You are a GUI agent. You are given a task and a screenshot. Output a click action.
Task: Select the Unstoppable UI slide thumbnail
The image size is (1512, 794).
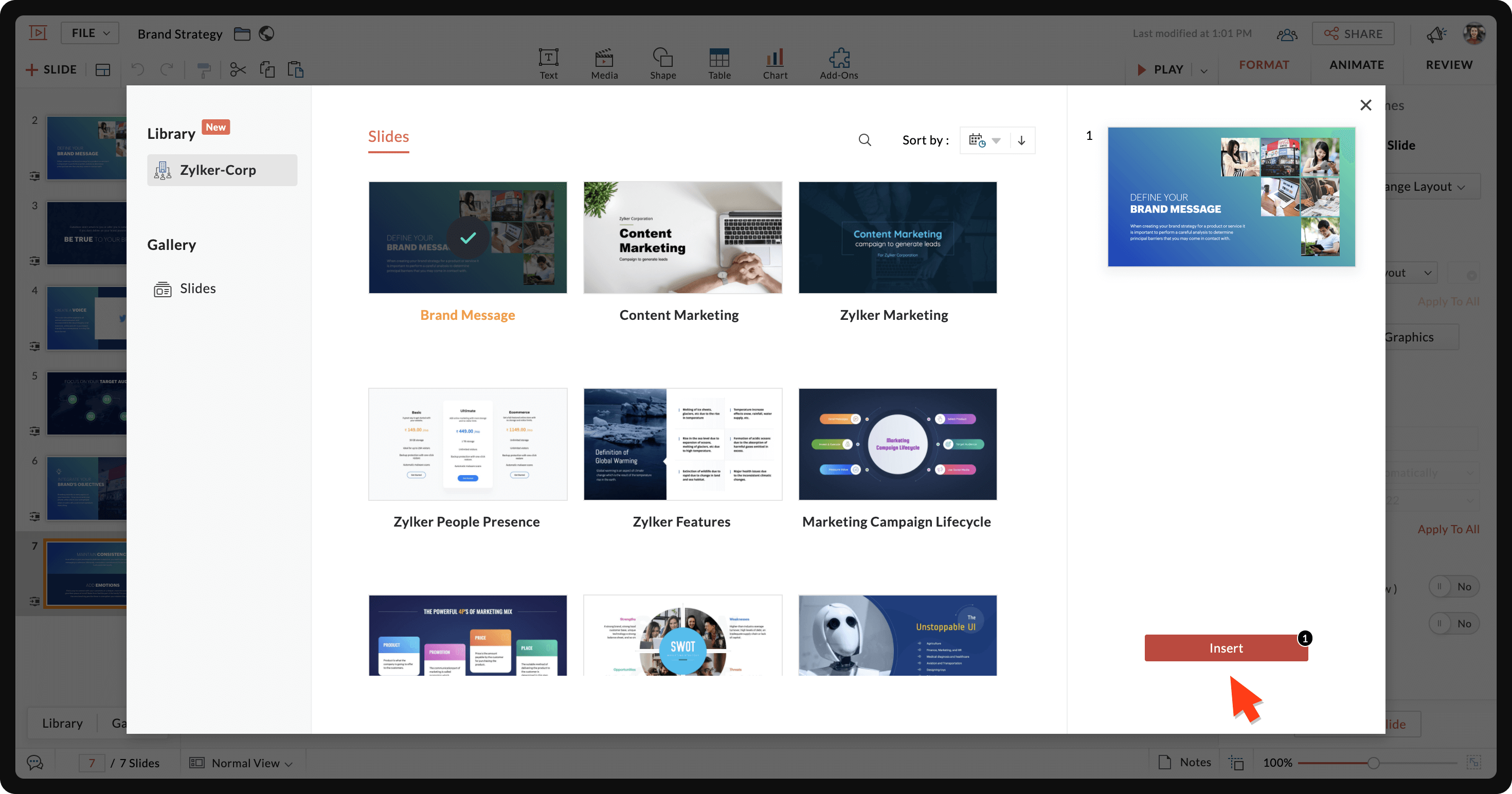point(897,636)
